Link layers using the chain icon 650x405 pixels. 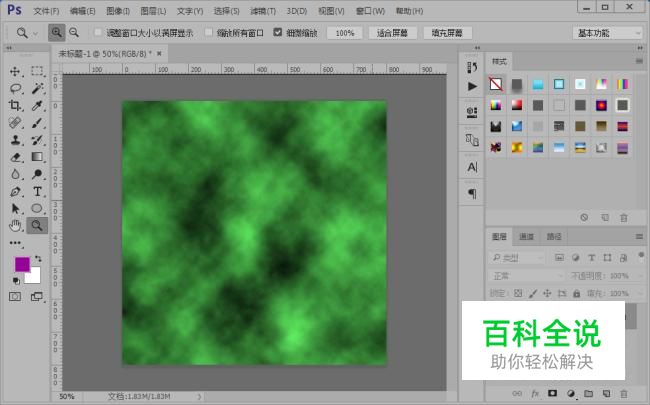click(517, 393)
